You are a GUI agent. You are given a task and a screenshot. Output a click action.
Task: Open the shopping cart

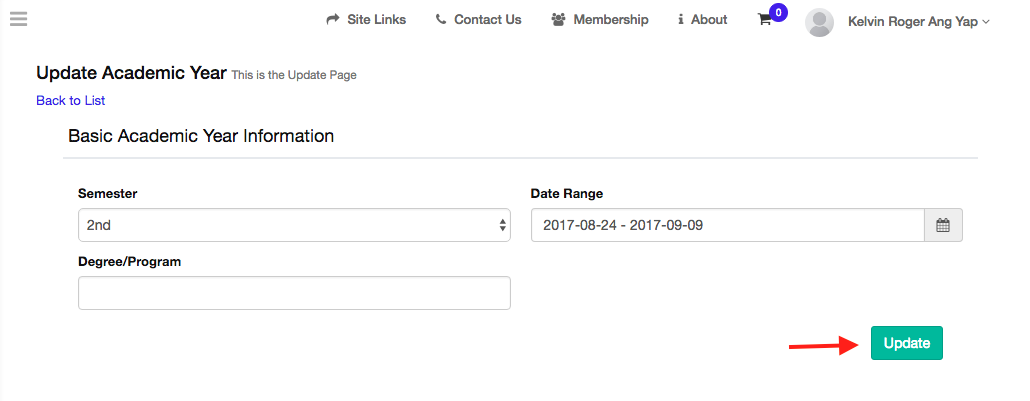[x=765, y=21]
